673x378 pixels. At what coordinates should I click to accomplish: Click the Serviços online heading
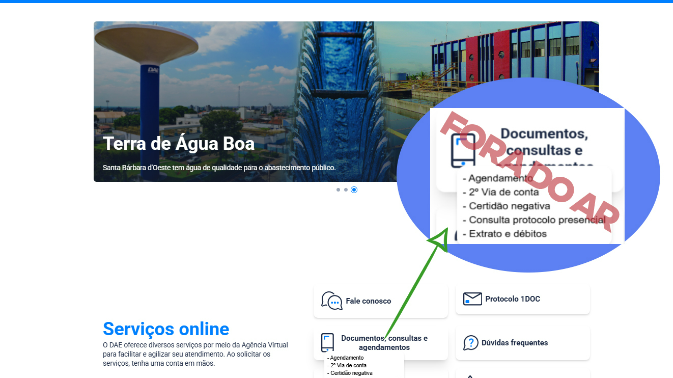[x=166, y=329]
